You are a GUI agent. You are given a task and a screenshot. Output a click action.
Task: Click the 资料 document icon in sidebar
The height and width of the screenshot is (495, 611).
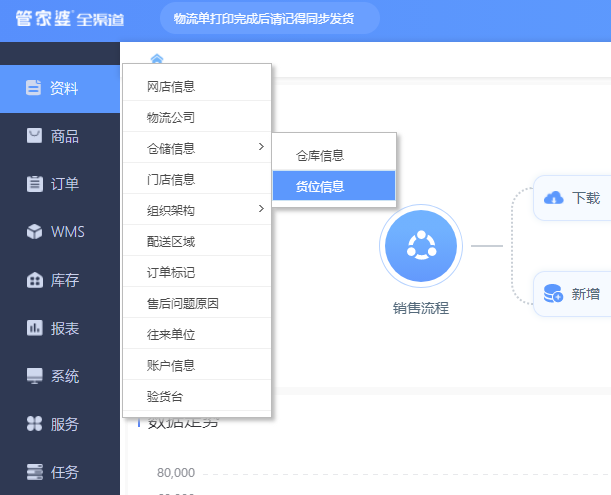pos(34,88)
